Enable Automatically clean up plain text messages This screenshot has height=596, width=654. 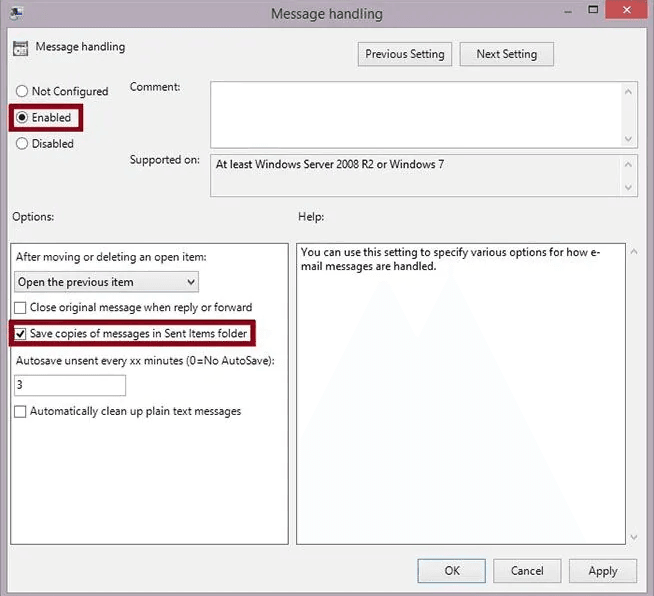(x=20, y=412)
